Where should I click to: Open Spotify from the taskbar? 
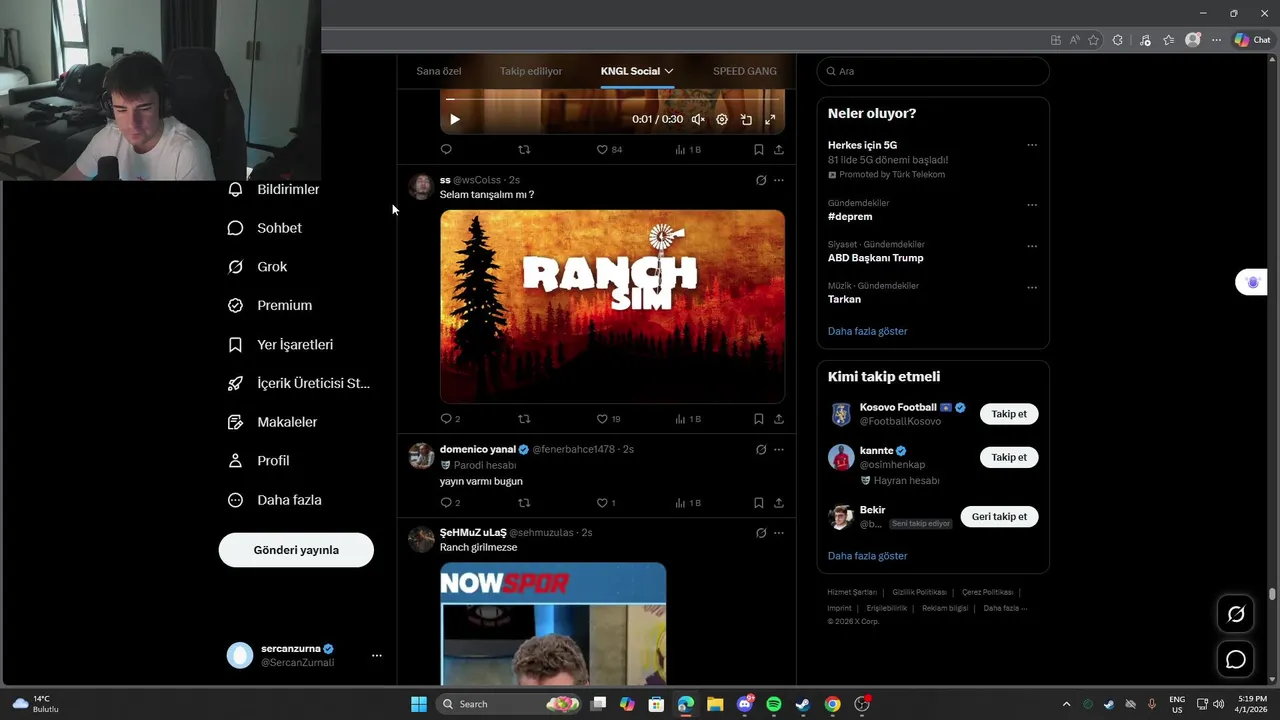[774, 704]
